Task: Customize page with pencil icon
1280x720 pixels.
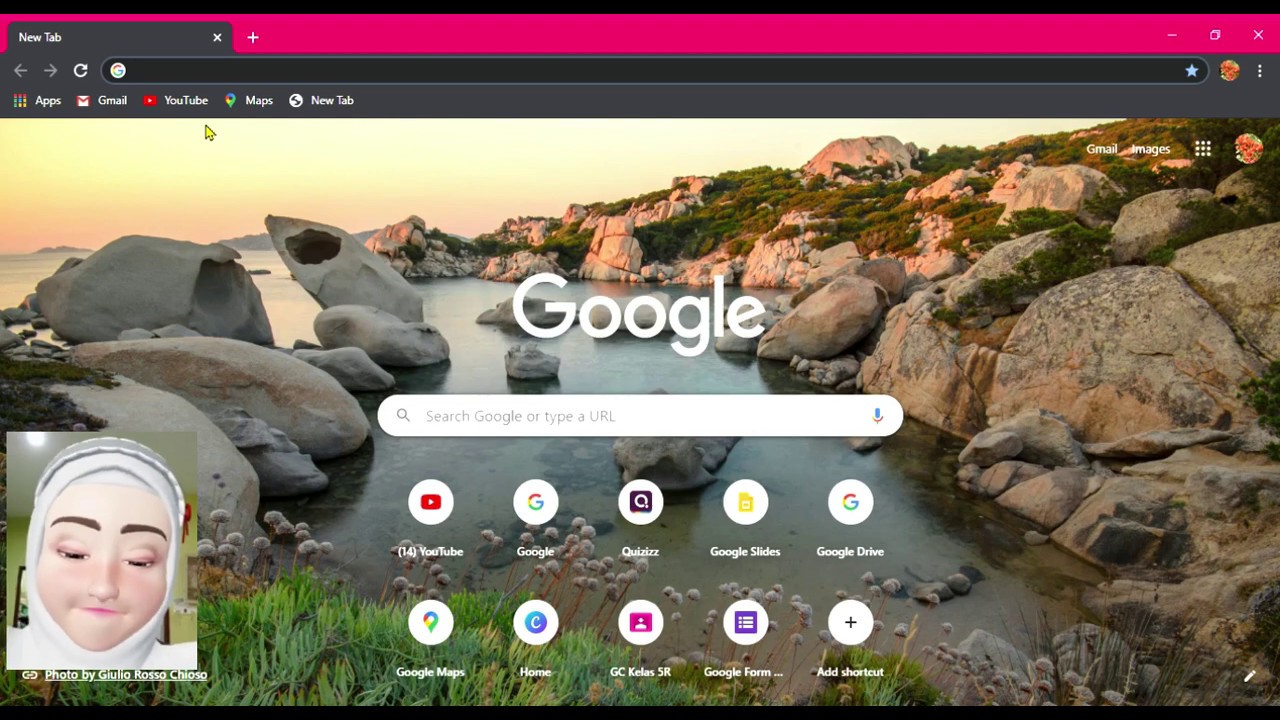Action: 1249,677
